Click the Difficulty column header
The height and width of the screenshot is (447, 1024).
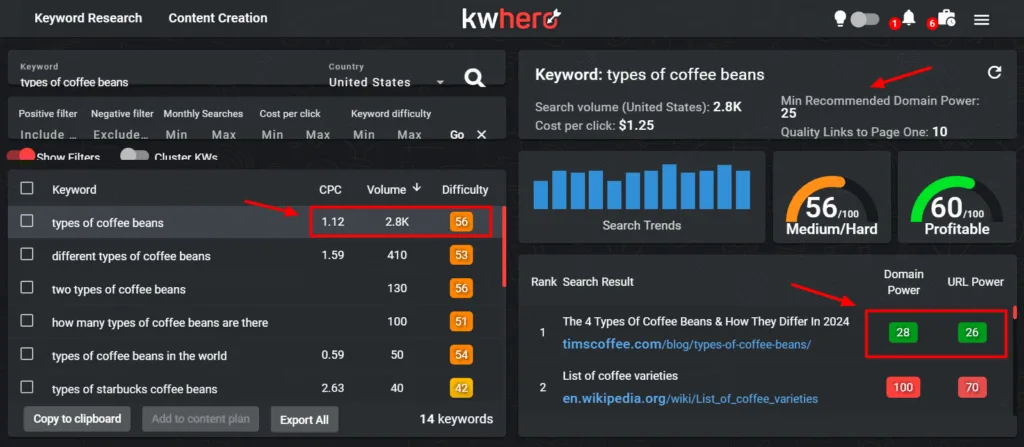465,190
